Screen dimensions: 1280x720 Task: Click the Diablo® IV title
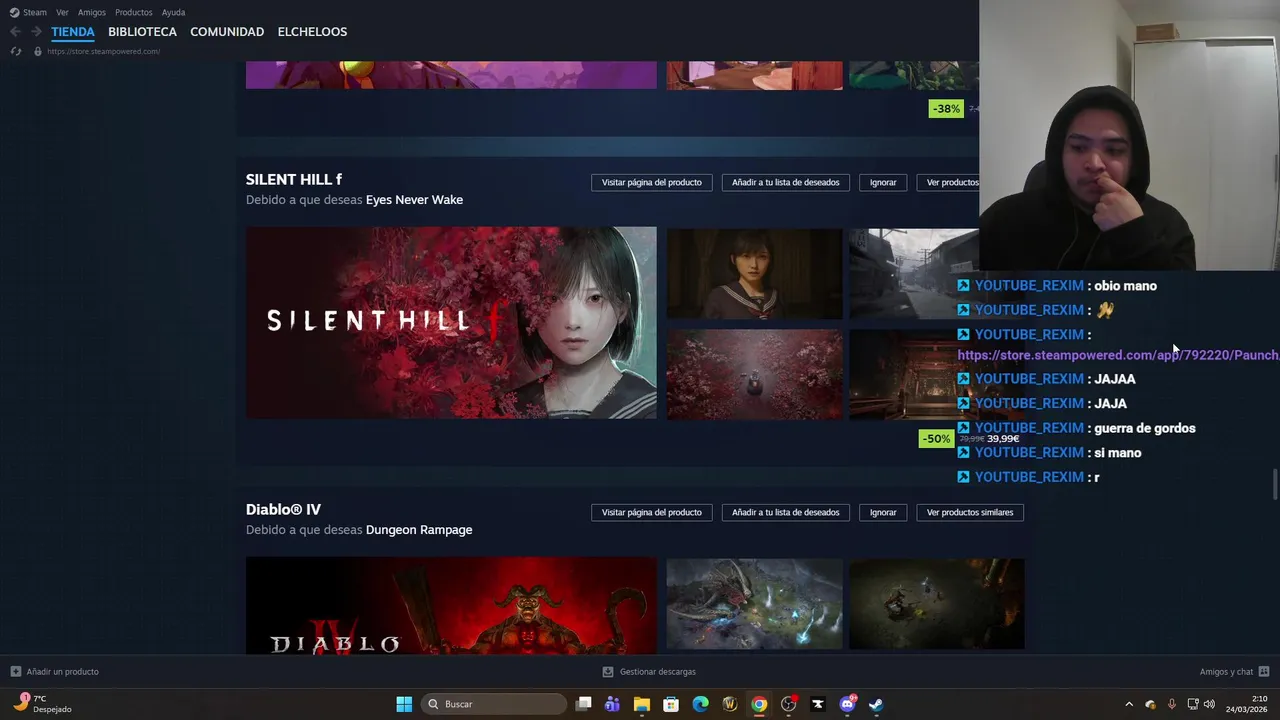tap(283, 509)
